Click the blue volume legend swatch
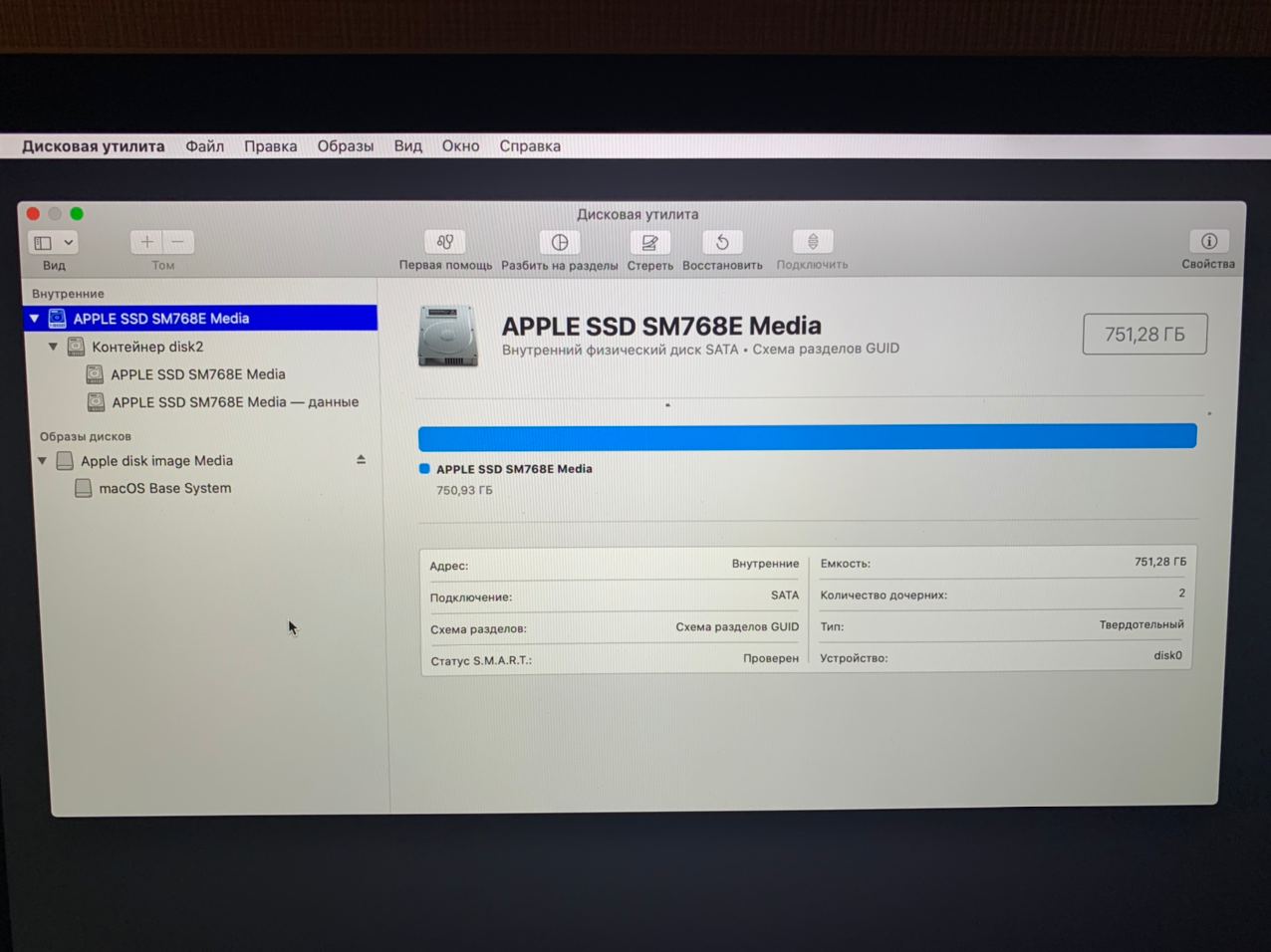The width and height of the screenshot is (1271, 952). 424,468
